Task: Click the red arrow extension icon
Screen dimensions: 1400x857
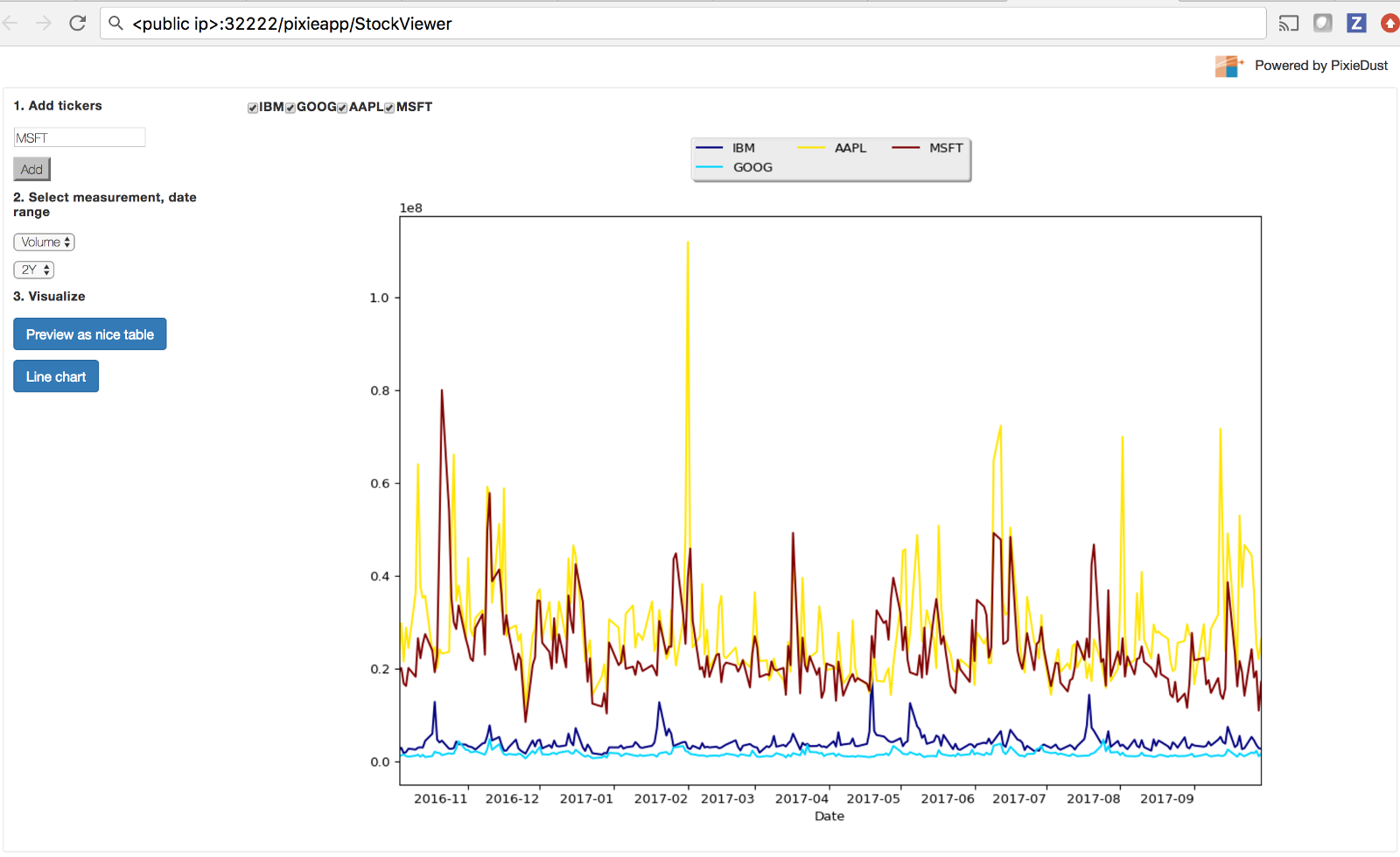Action: (1390, 23)
